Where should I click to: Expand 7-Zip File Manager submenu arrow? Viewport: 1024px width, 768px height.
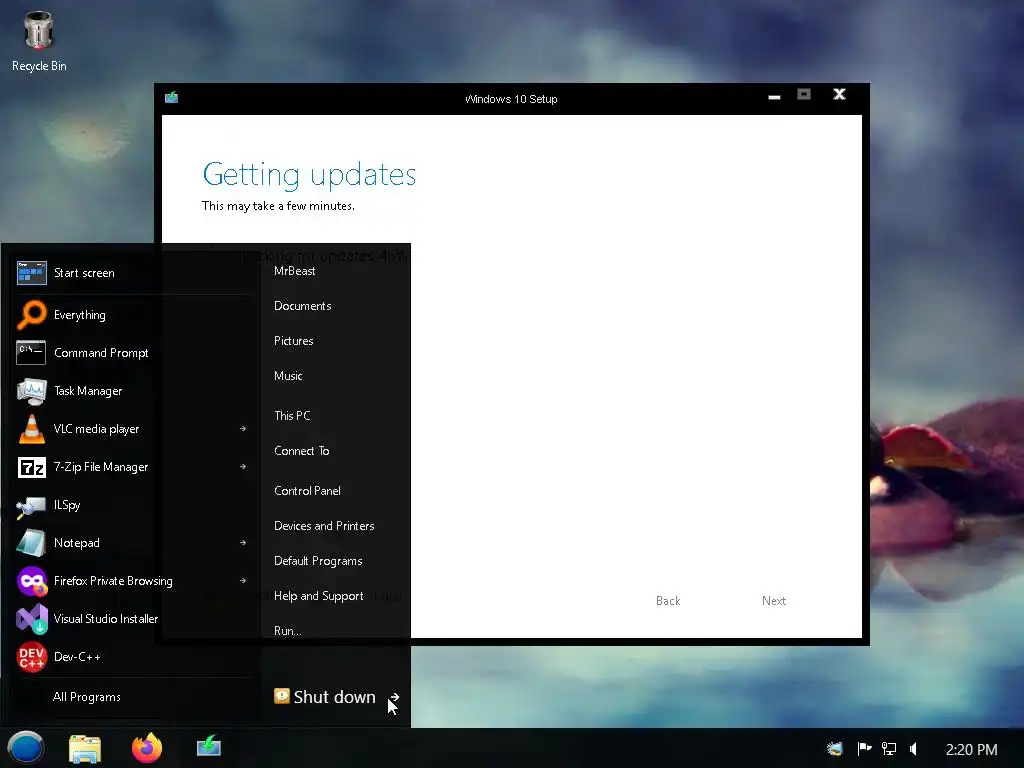click(243, 467)
